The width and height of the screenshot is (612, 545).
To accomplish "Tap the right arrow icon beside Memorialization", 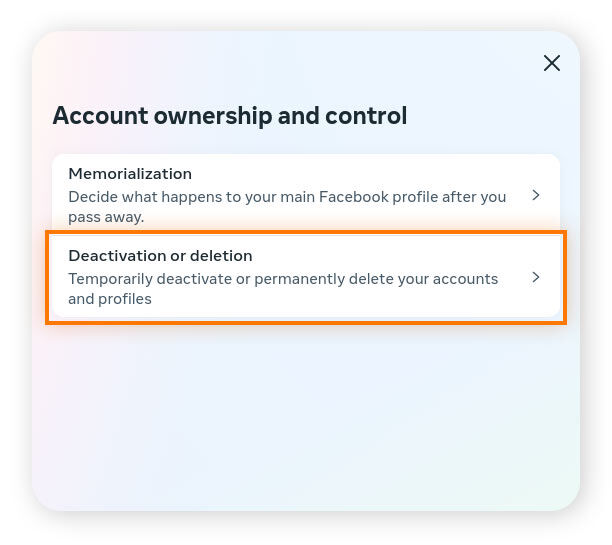I will pyautogui.click(x=536, y=195).
